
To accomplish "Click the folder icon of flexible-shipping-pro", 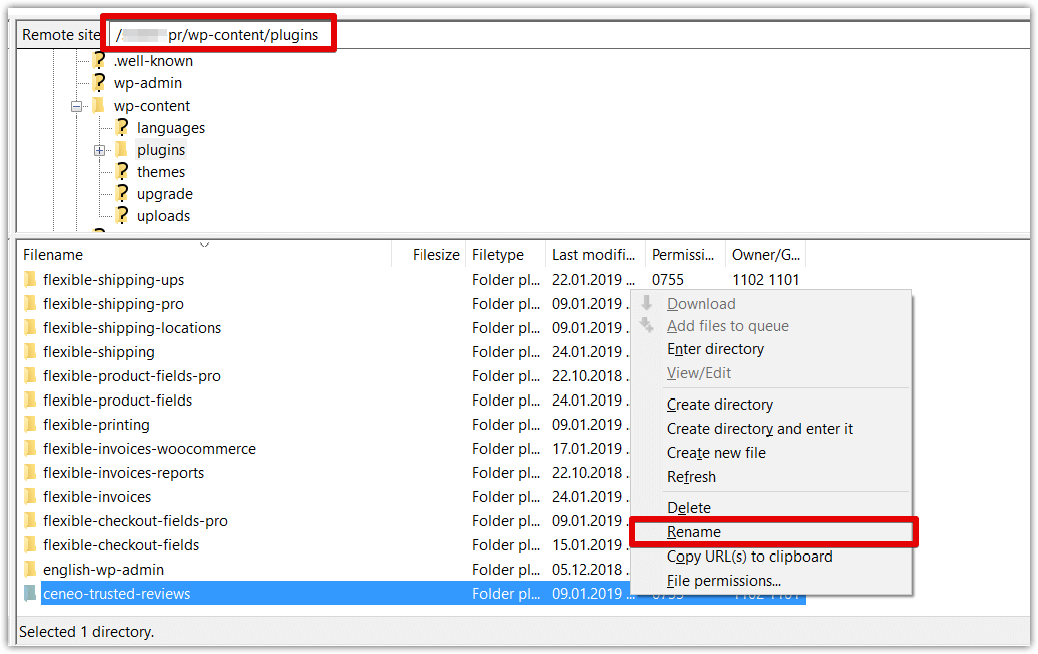I will point(30,304).
